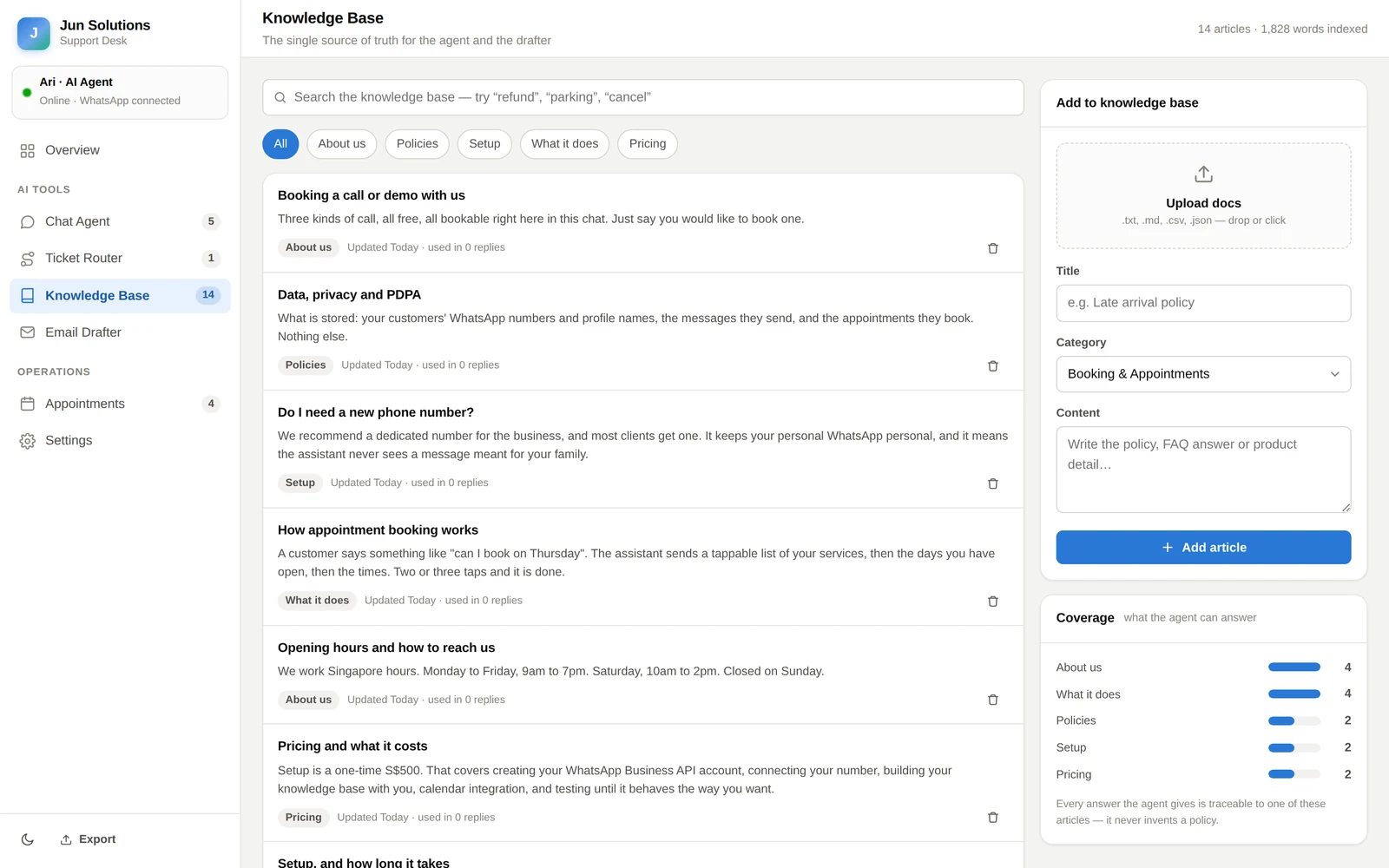Click the Pricing tag under pricing article

coord(303,818)
